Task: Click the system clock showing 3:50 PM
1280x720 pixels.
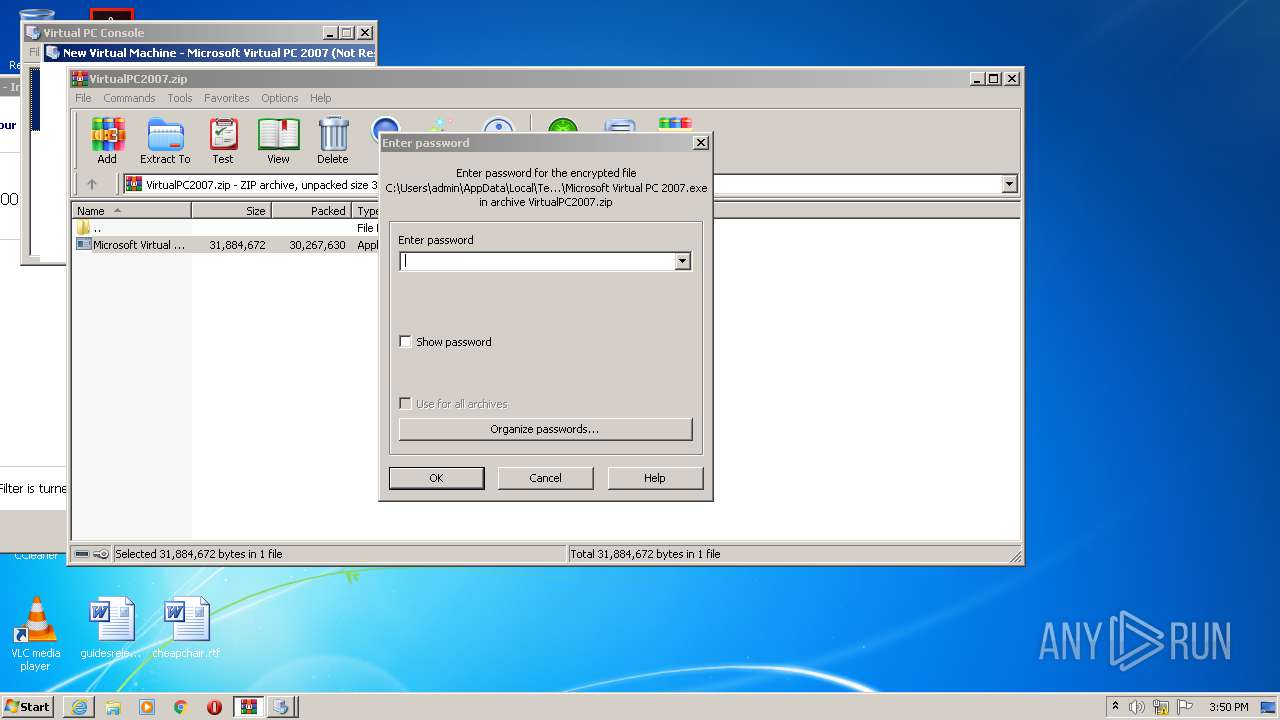Action: [x=1228, y=707]
